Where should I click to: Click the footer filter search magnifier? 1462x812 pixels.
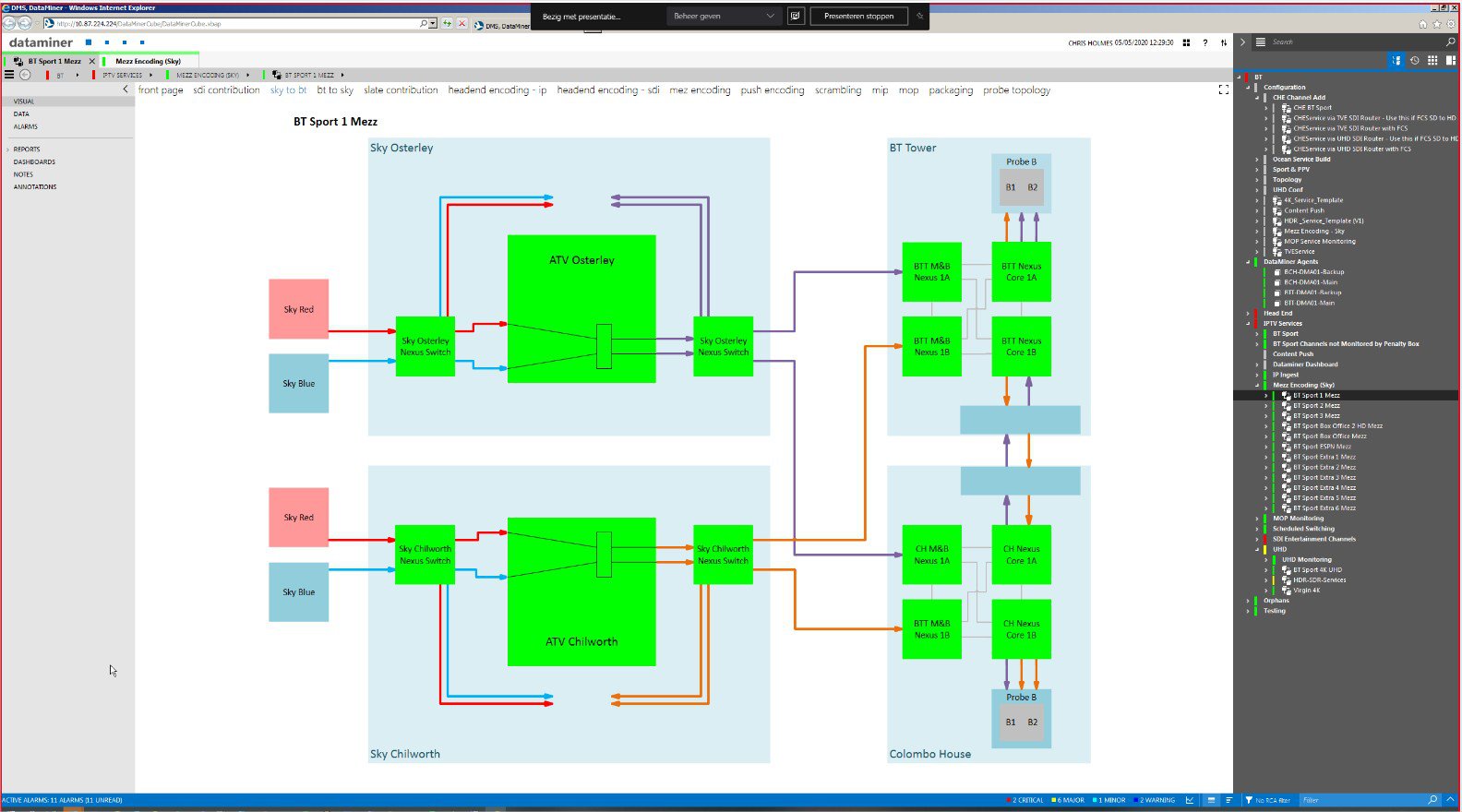point(1432,800)
